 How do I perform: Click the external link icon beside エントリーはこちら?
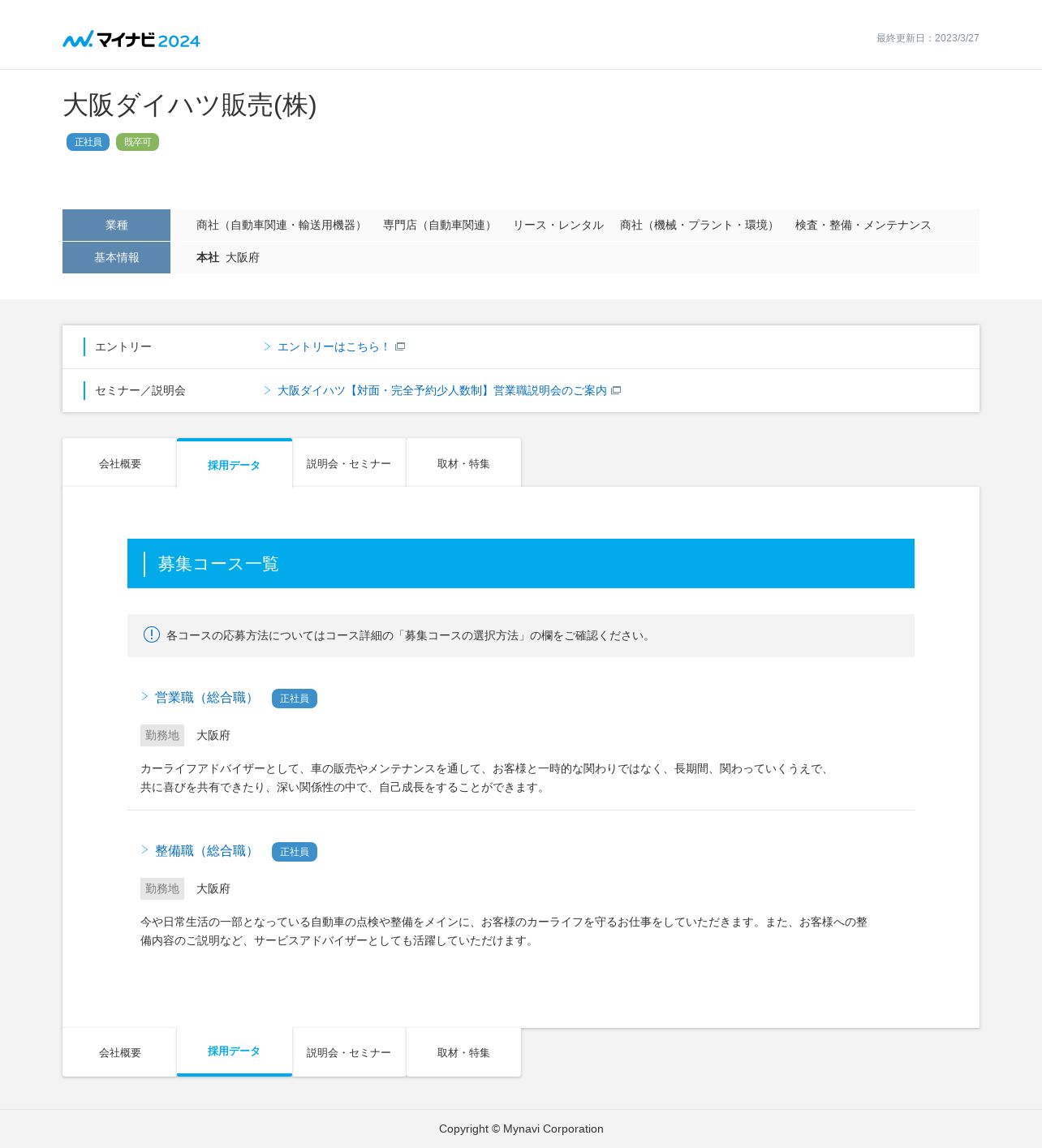pyautogui.click(x=400, y=346)
